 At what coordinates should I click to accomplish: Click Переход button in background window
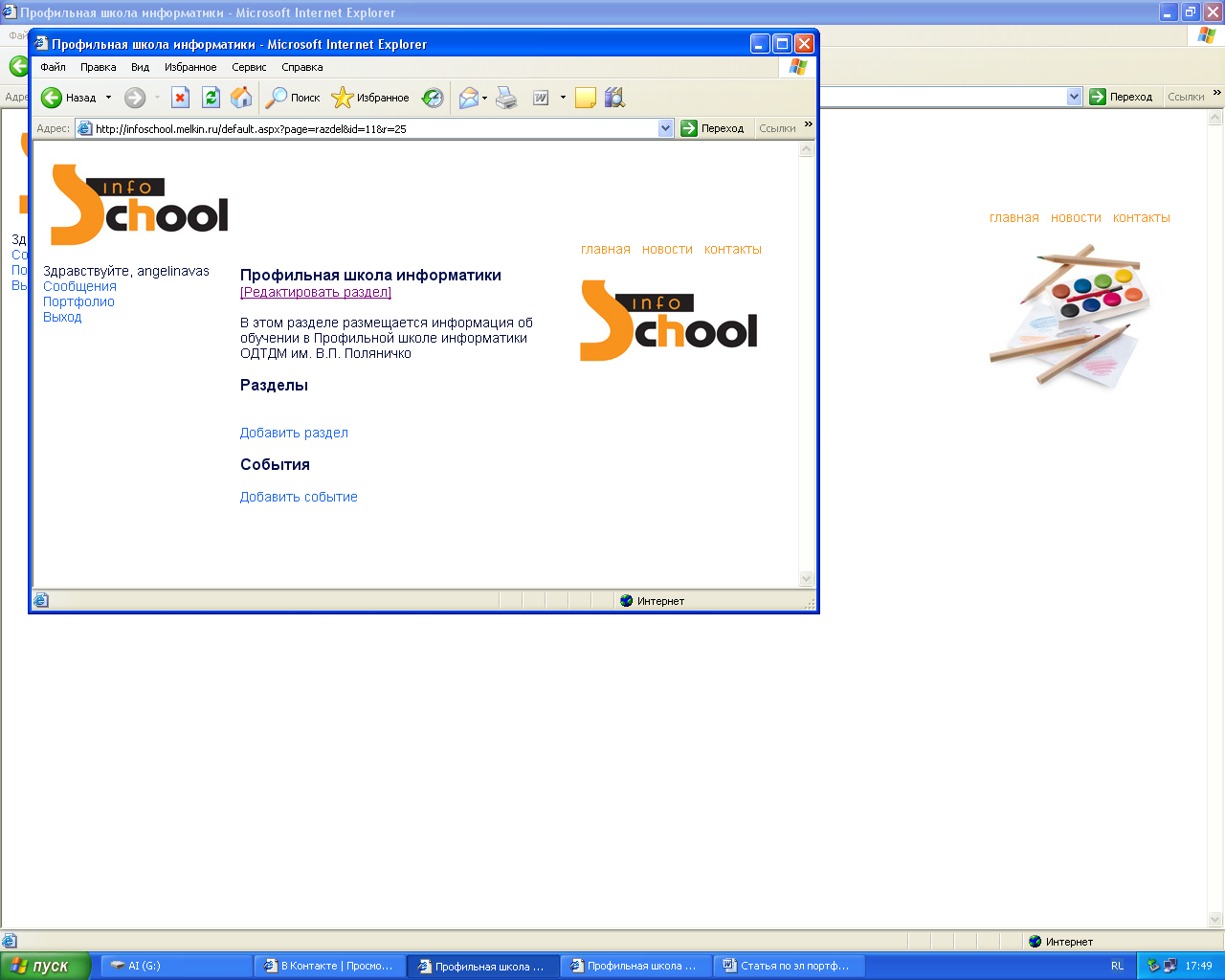(1121, 97)
